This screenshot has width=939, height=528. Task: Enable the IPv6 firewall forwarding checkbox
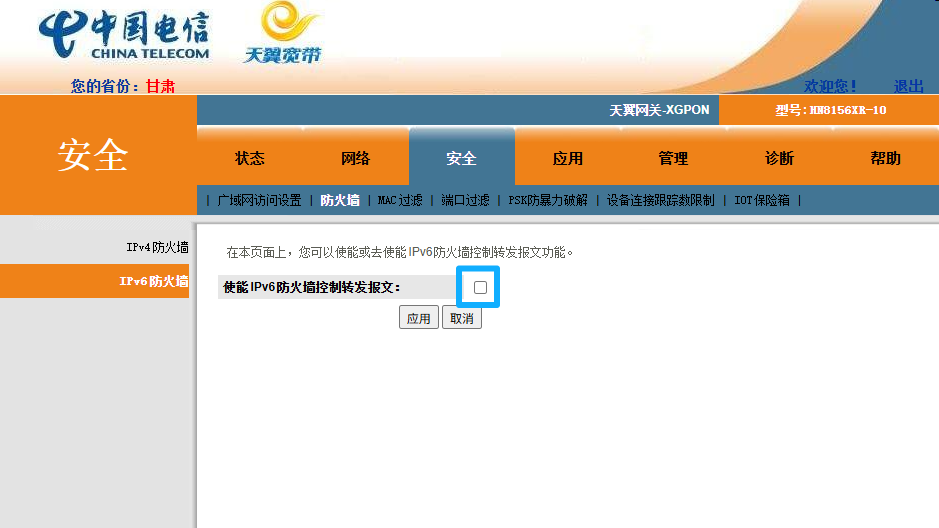(x=480, y=287)
